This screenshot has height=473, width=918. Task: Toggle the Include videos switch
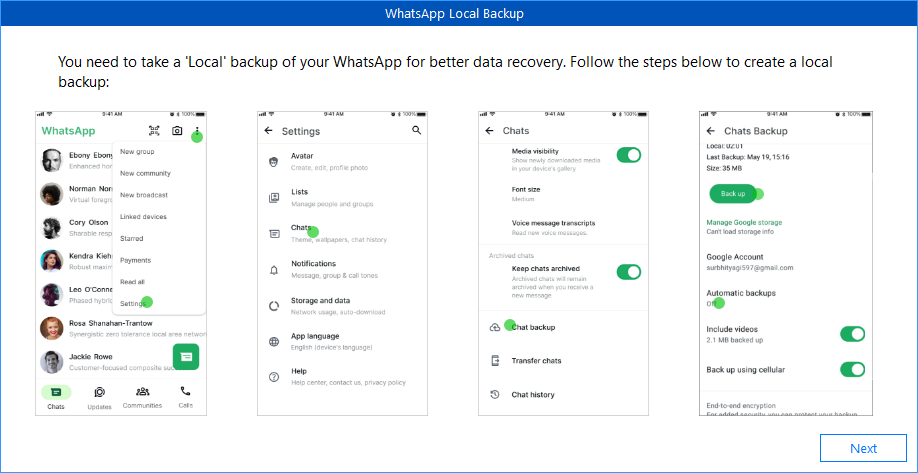click(852, 334)
